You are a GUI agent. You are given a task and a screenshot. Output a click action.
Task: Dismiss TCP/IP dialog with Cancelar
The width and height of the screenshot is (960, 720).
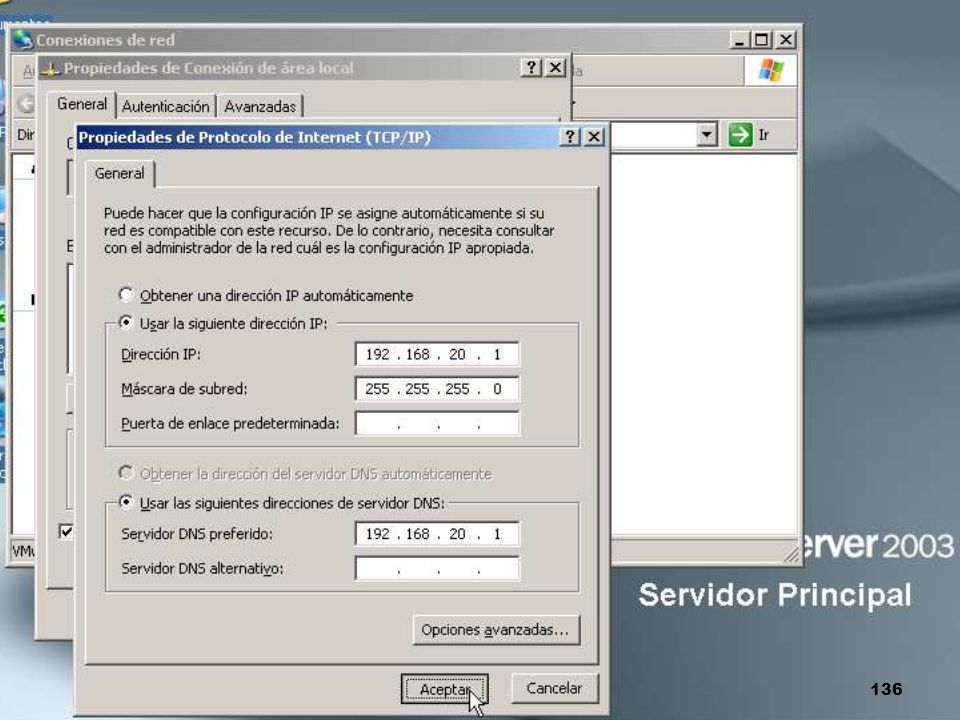pos(554,688)
